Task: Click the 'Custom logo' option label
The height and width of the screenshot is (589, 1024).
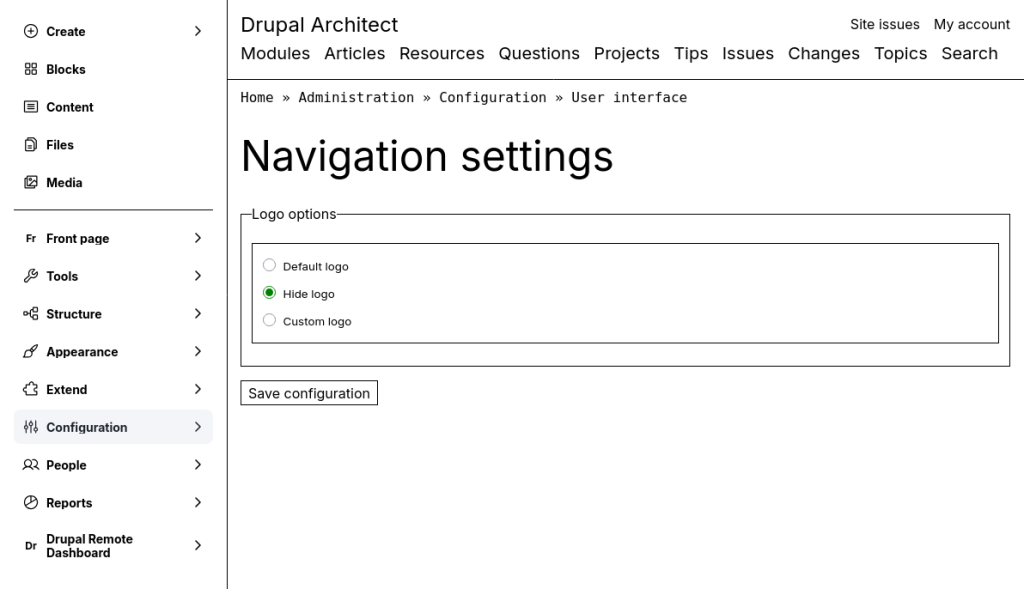Action: pyautogui.click(x=317, y=321)
